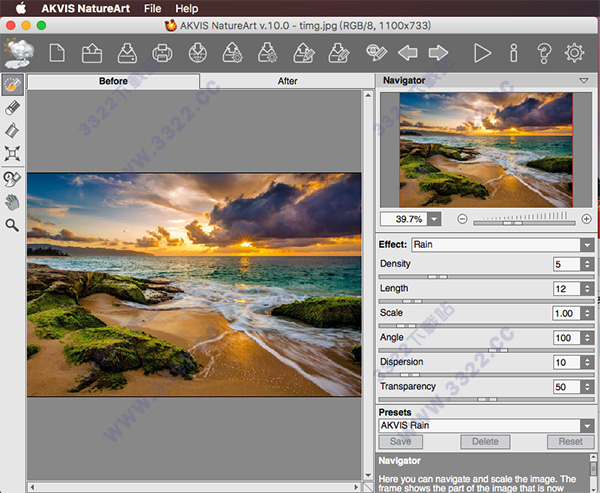Select the Hand tool

point(12,202)
